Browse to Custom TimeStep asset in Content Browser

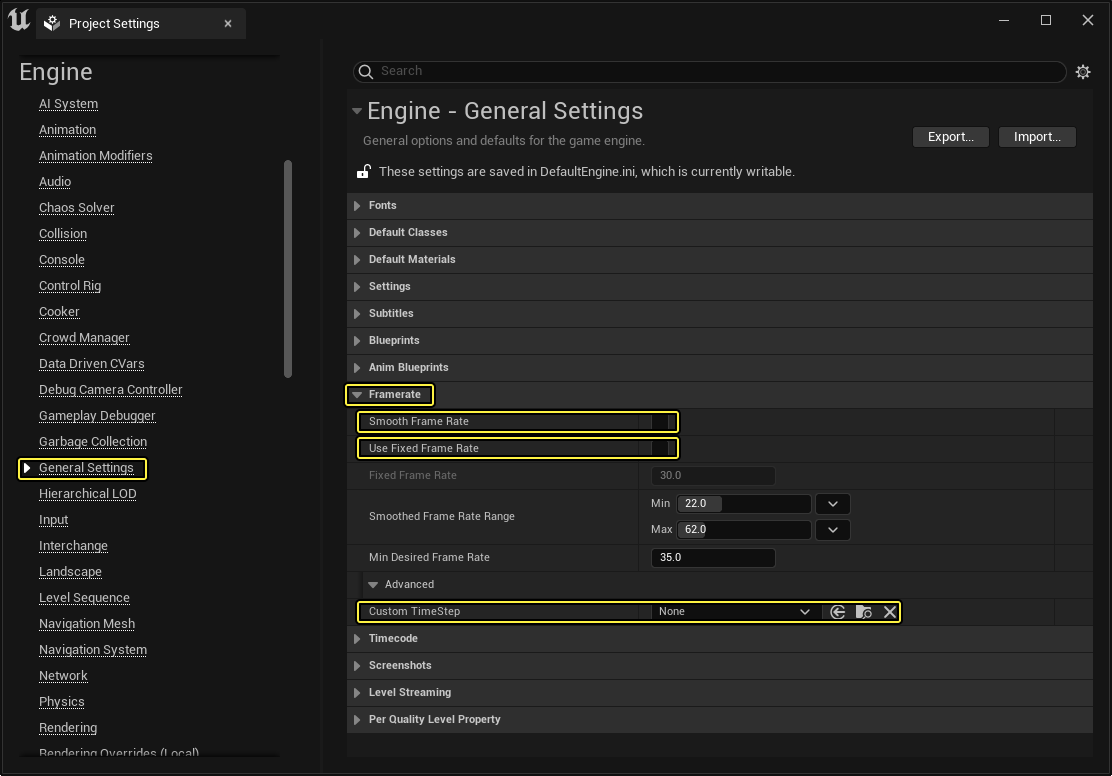point(864,612)
